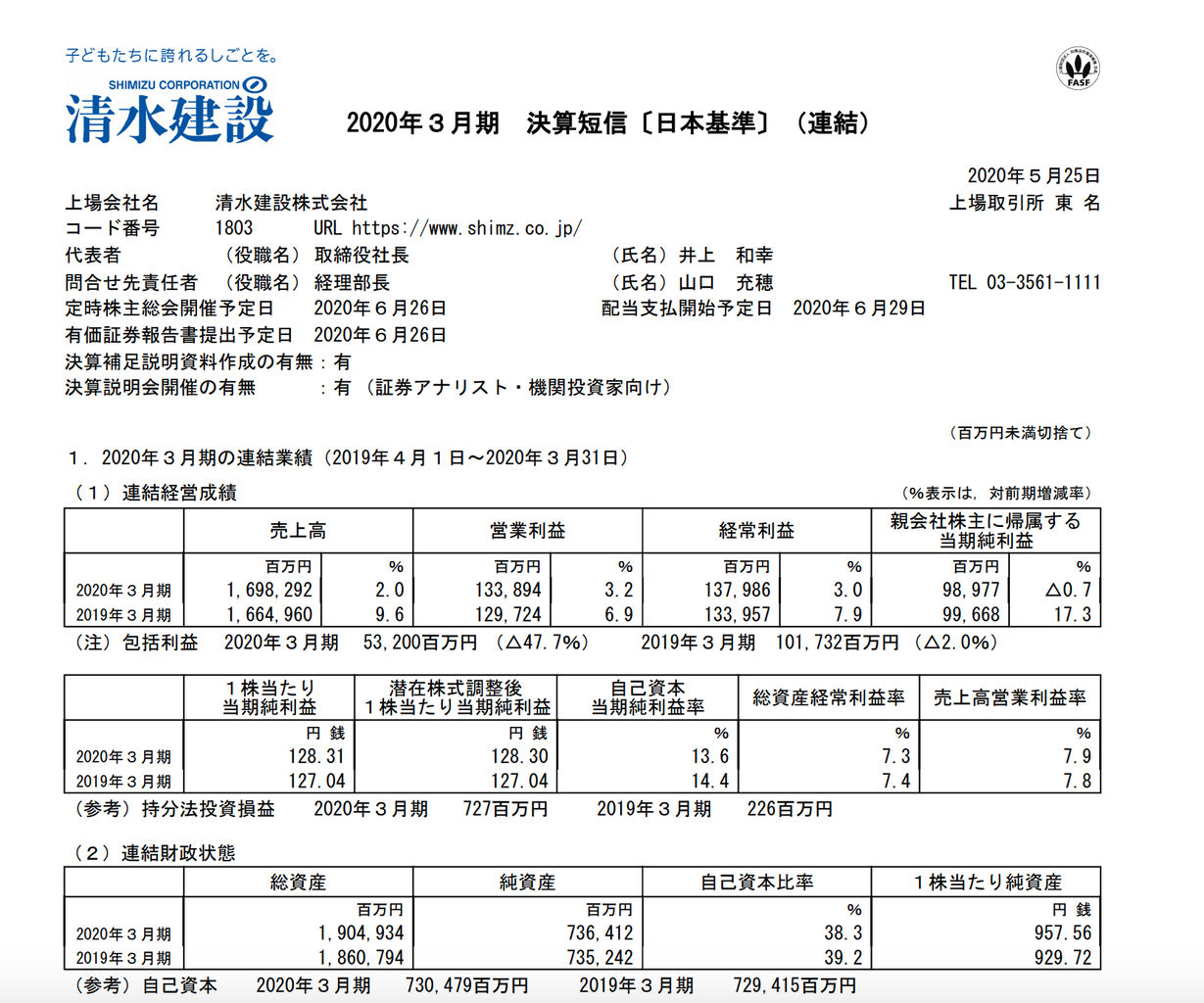Select earnings per share 128.31
The image size is (1204, 1003).
point(316,756)
